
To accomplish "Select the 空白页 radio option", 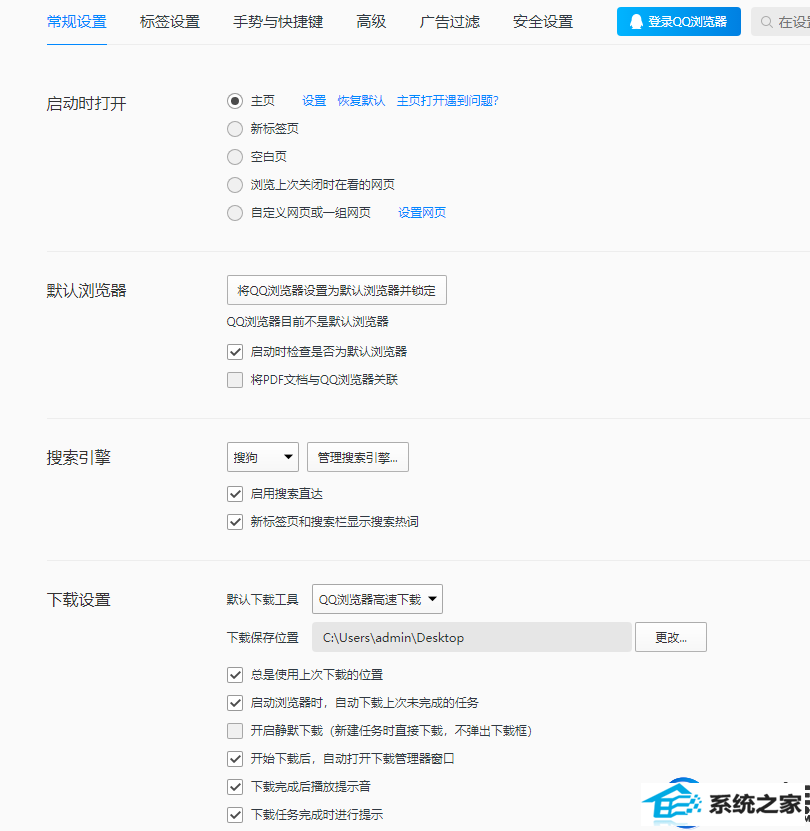I will pos(235,157).
